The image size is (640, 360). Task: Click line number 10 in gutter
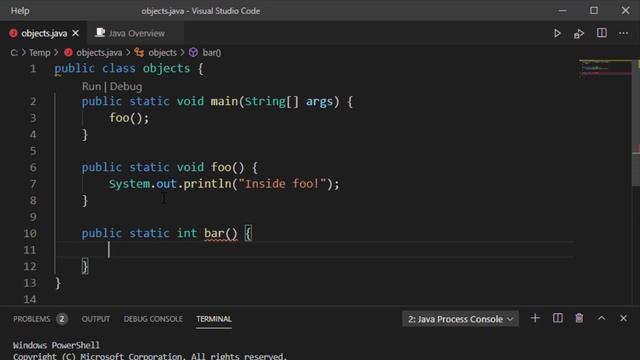click(30, 233)
